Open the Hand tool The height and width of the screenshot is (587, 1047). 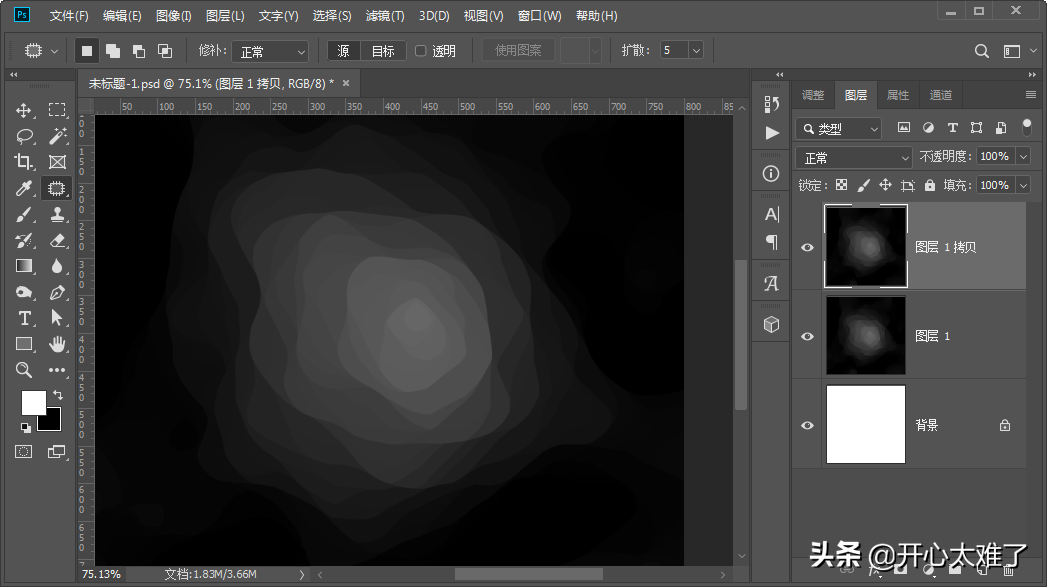tap(57, 344)
